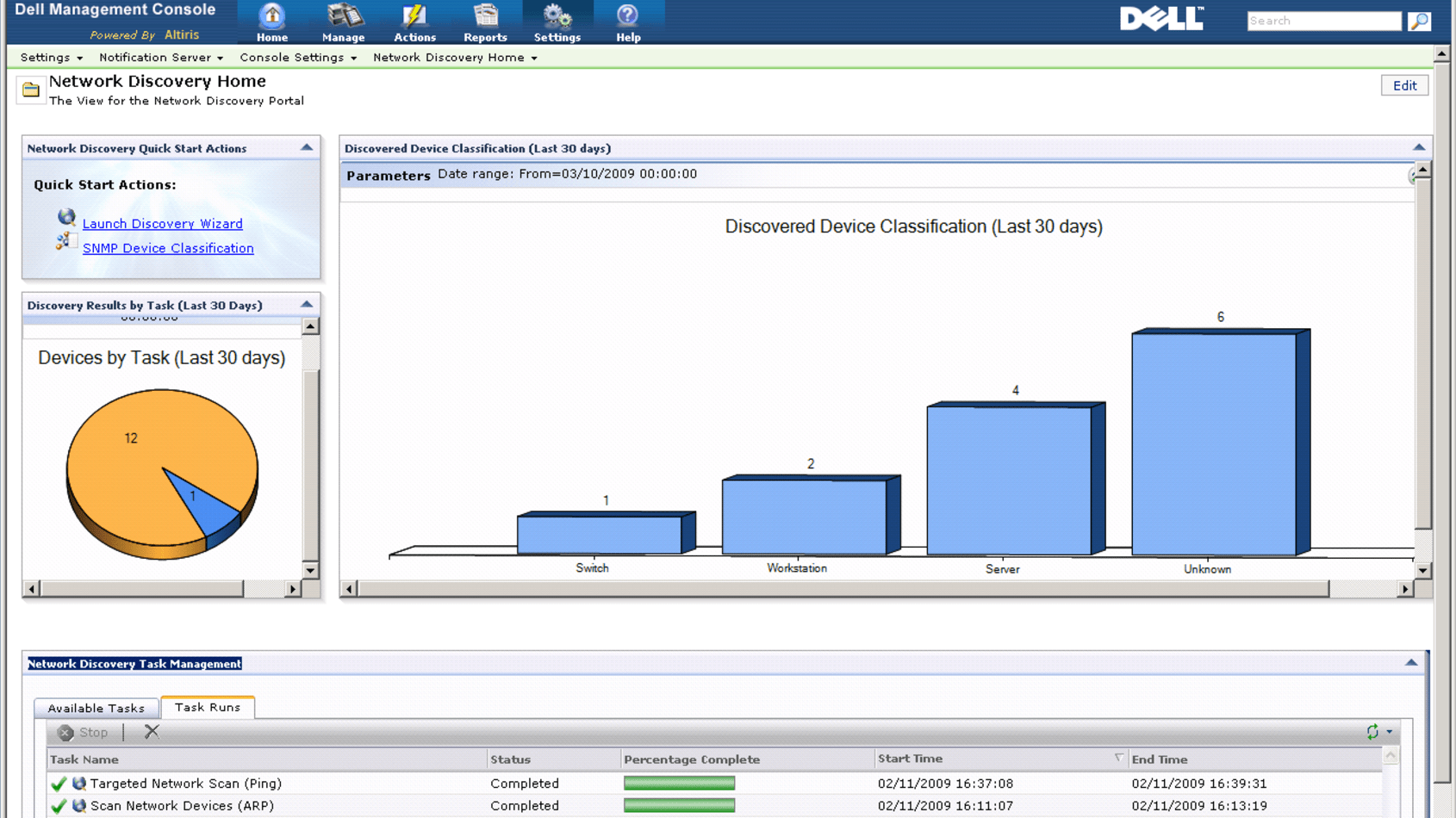This screenshot has height=818, width=1456.
Task: Open the Manage toolbar icon
Action: [343, 22]
